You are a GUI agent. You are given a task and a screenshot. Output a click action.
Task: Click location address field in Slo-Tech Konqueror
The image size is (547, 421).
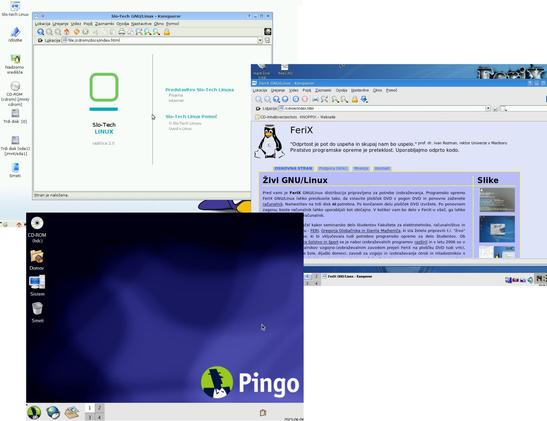pyautogui.click(x=160, y=40)
